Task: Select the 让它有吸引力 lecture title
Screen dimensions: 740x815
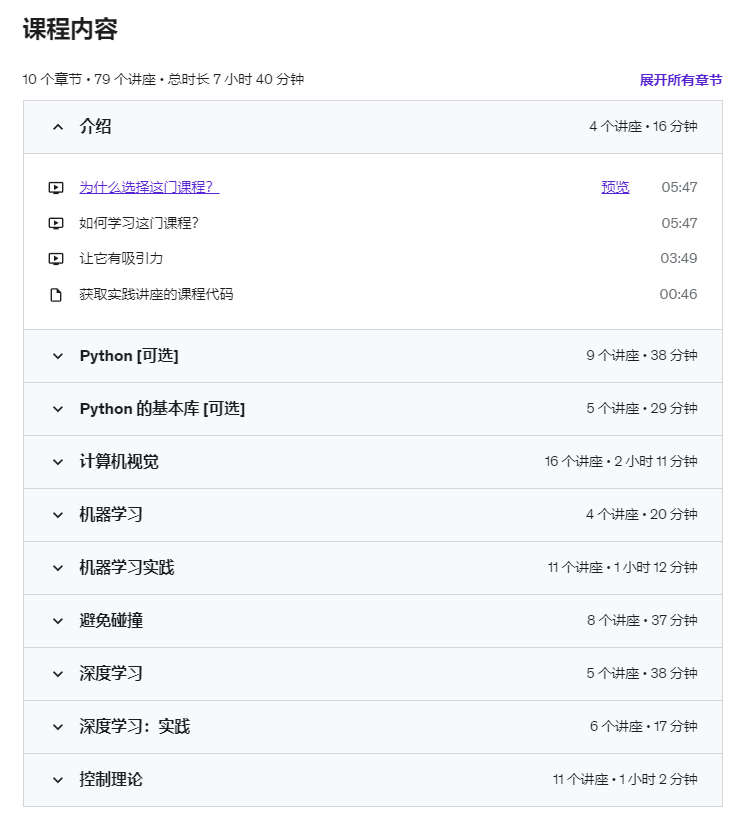Action: click(x=121, y=259)
